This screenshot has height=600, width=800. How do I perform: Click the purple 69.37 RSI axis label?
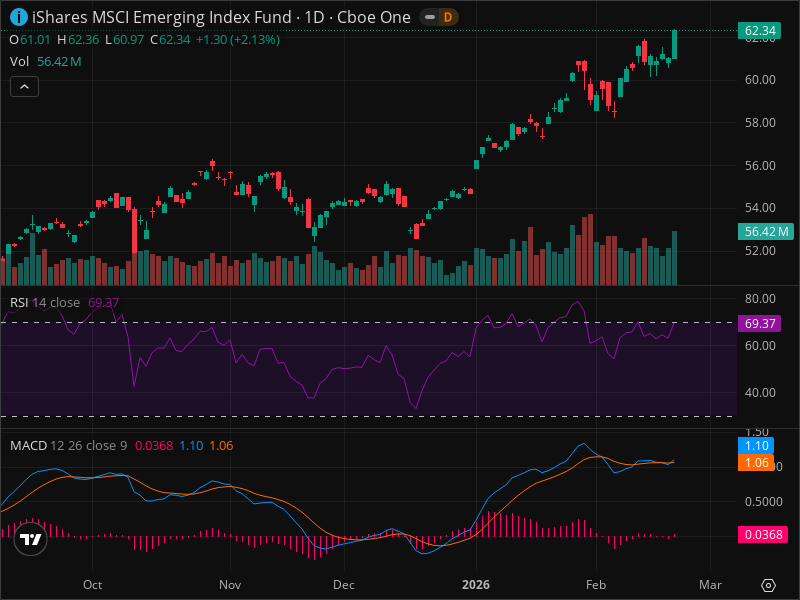pos(760,323)
